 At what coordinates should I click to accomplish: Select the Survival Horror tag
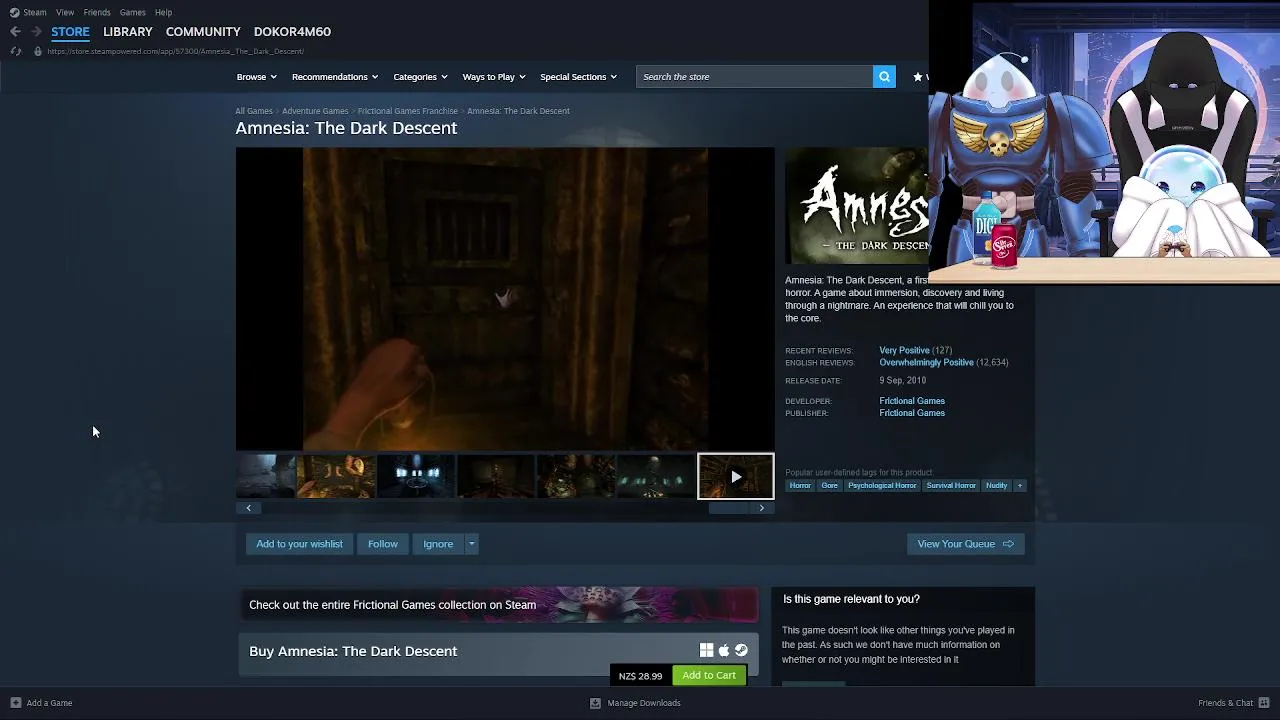click(x=951, y=486)
